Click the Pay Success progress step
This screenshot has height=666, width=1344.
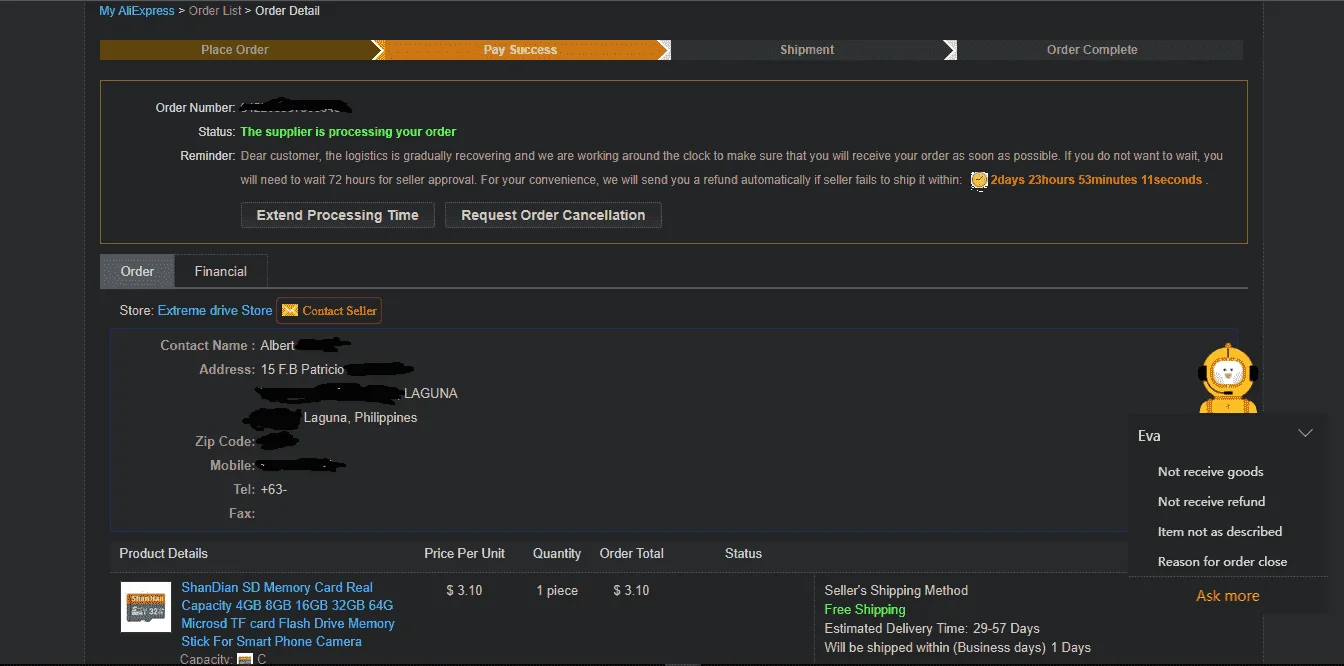click(x=520, y=50)
